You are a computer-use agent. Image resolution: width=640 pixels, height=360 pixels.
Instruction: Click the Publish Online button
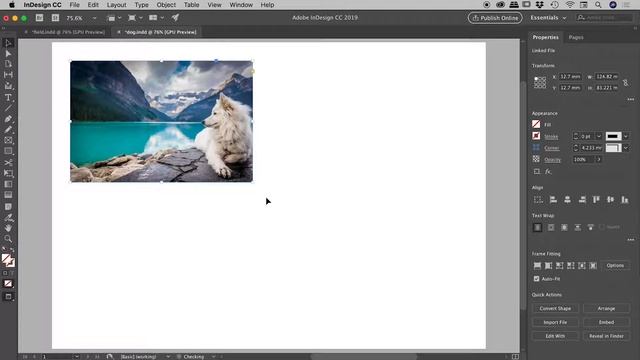click(495, 18)
